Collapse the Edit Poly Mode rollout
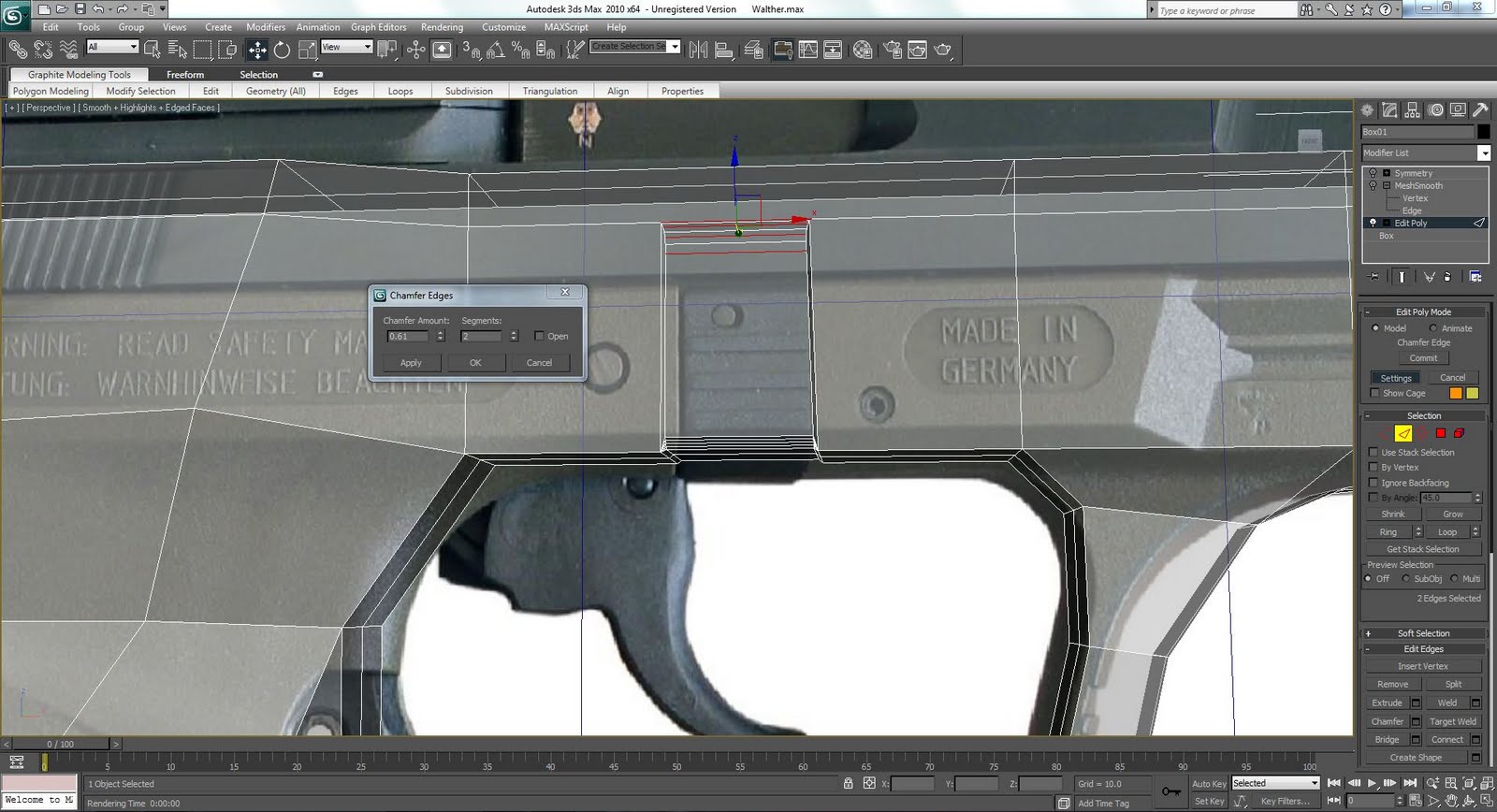1497x812 pixels. click(x=1422, y=312)
